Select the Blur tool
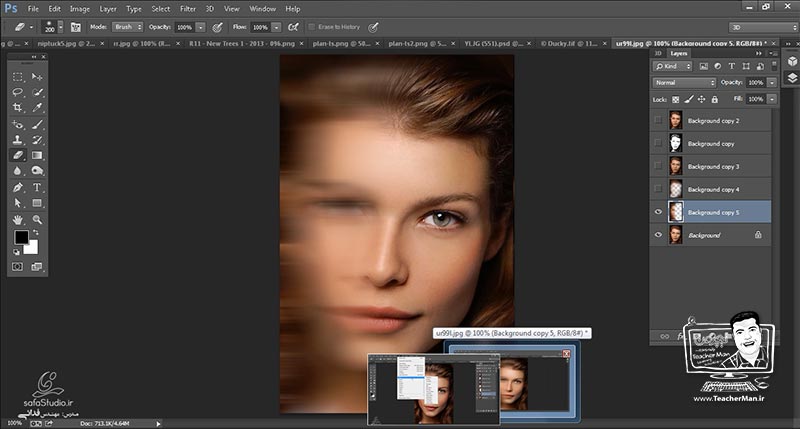The width and height of the screenshot is (800, 429). pyautogui.click(x=18, y=171)
